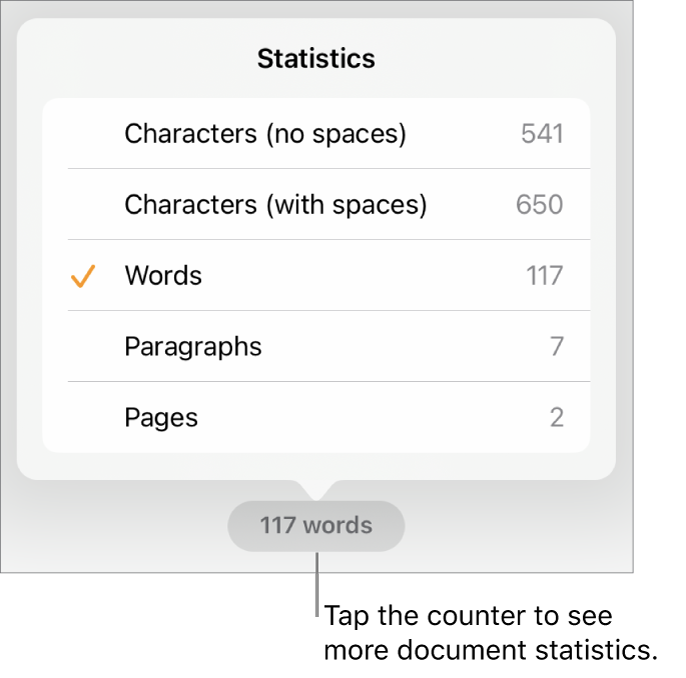Click the Statistics popover title
This screenshot has width=686, height=678.
(x=316, y=59)
